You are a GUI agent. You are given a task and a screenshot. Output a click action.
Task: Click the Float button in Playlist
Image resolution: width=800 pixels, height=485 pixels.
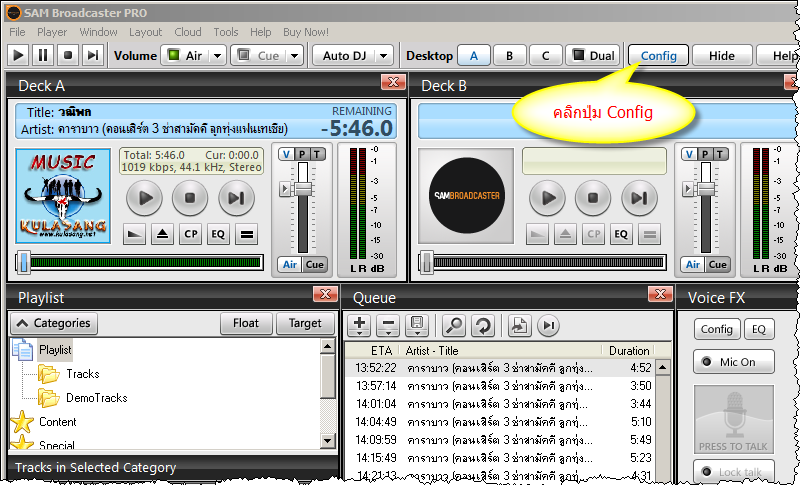coord(246,323)
